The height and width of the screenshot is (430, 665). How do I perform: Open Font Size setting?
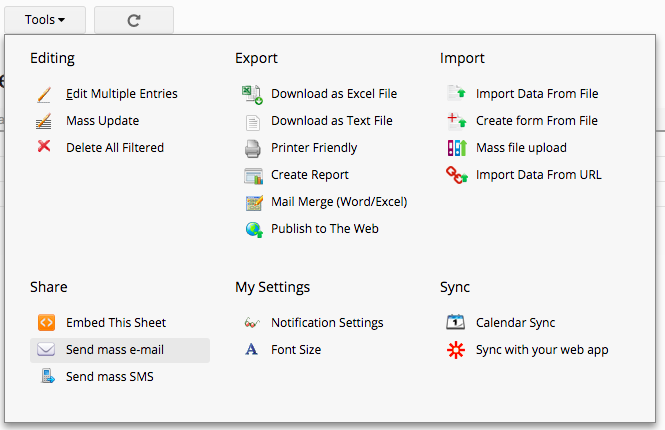coord(296,350)
